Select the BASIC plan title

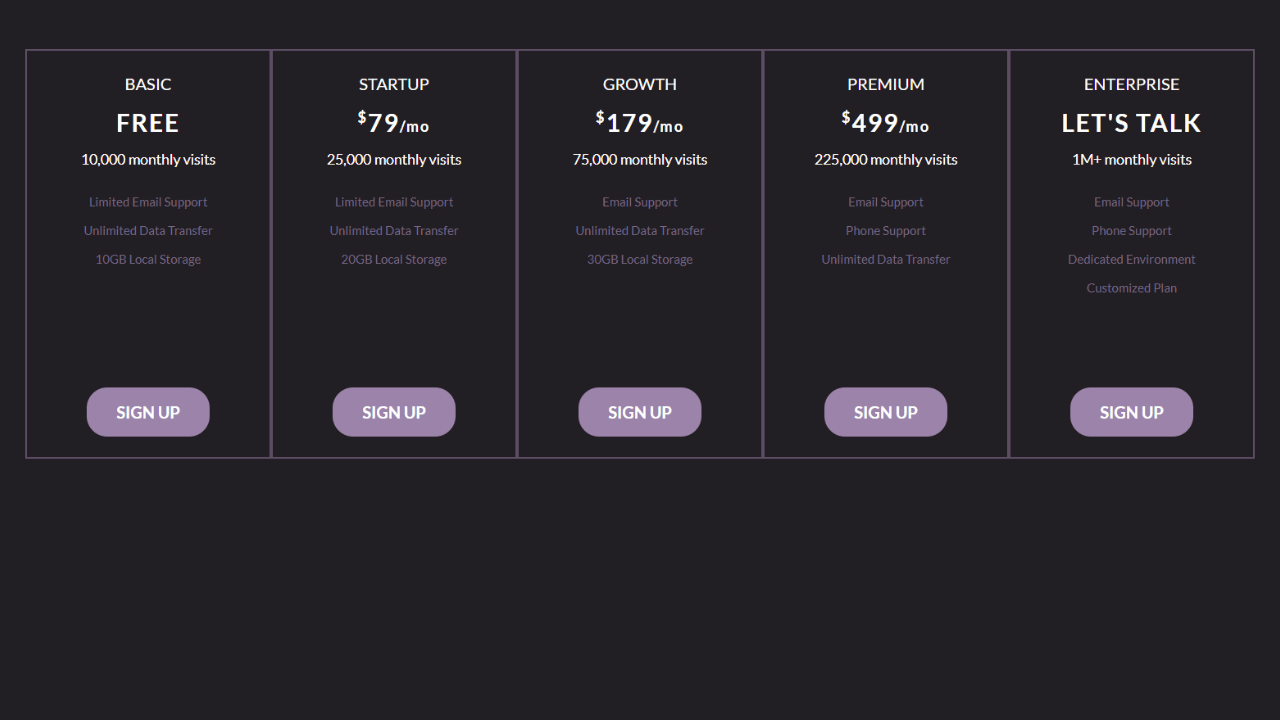[x=148, y=84]
